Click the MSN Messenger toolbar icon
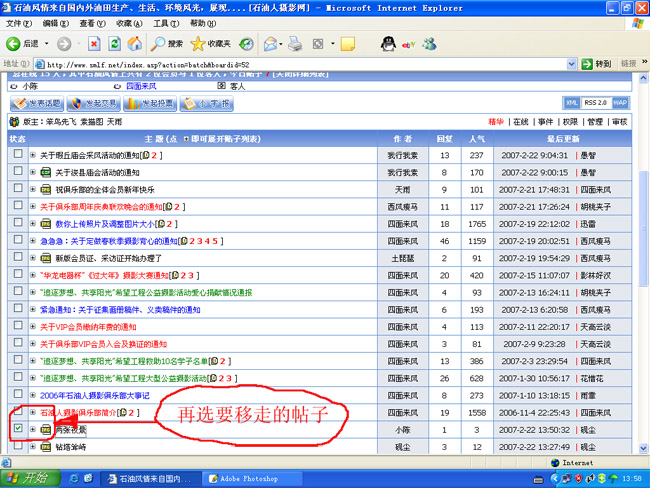650x488 pixels. 429,44
